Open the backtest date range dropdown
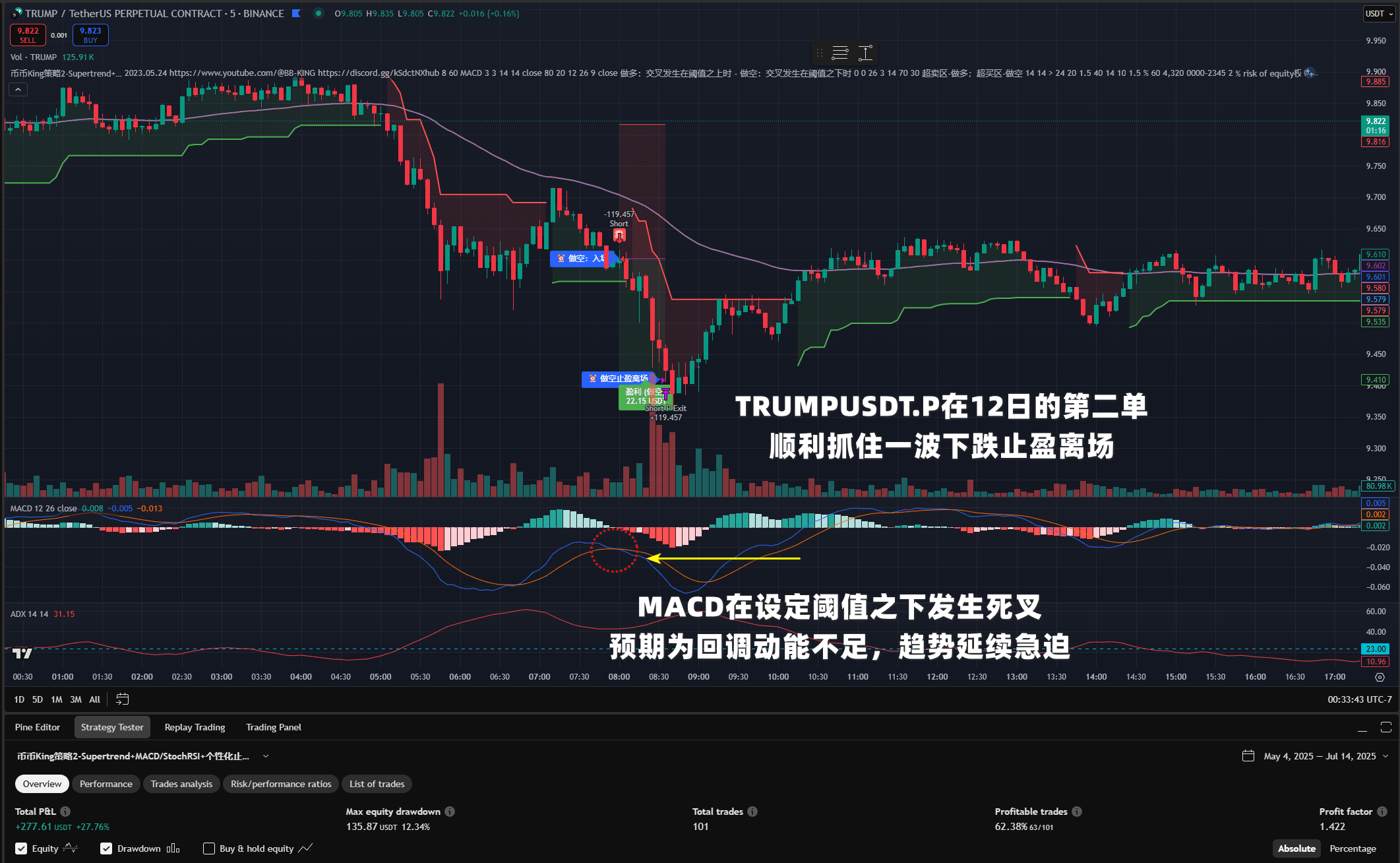1400x863 pixels. click(1319, 756)
